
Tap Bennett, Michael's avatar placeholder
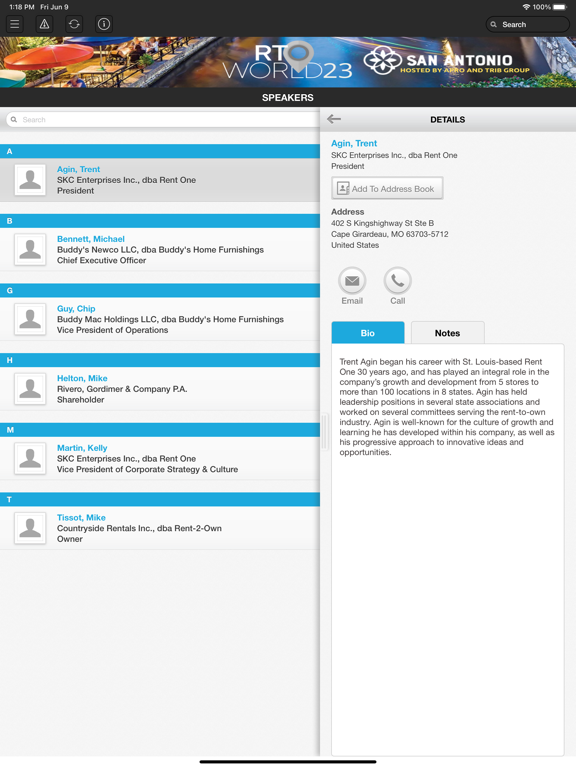tap(30, 249)
